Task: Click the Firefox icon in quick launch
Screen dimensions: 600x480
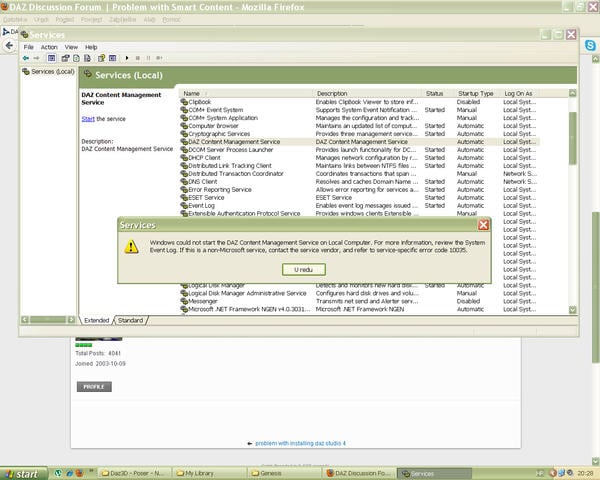Action: tap(79, 473)
